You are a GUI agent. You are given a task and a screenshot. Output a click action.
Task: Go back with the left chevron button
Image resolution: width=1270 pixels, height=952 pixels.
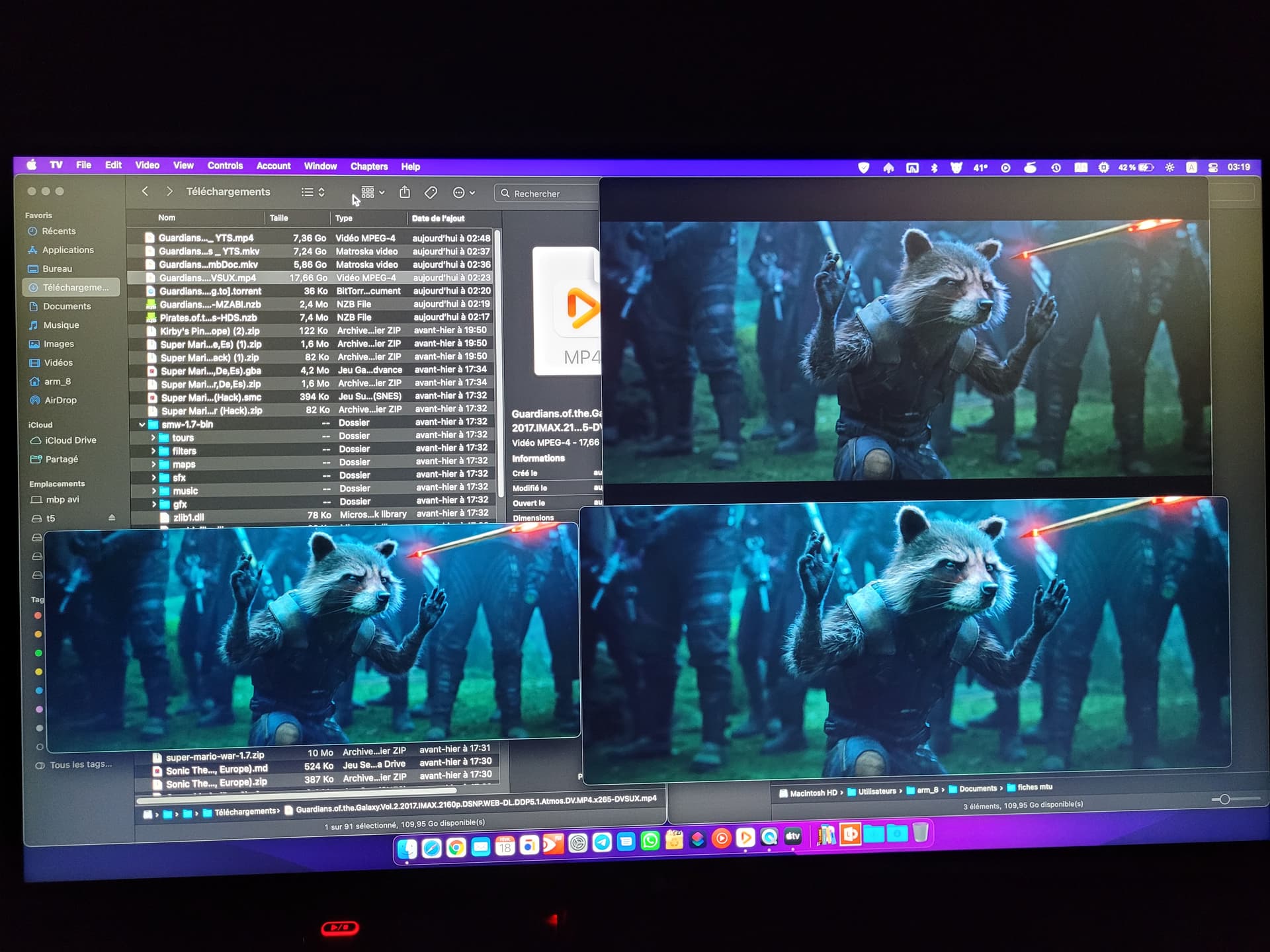(145, 191)
